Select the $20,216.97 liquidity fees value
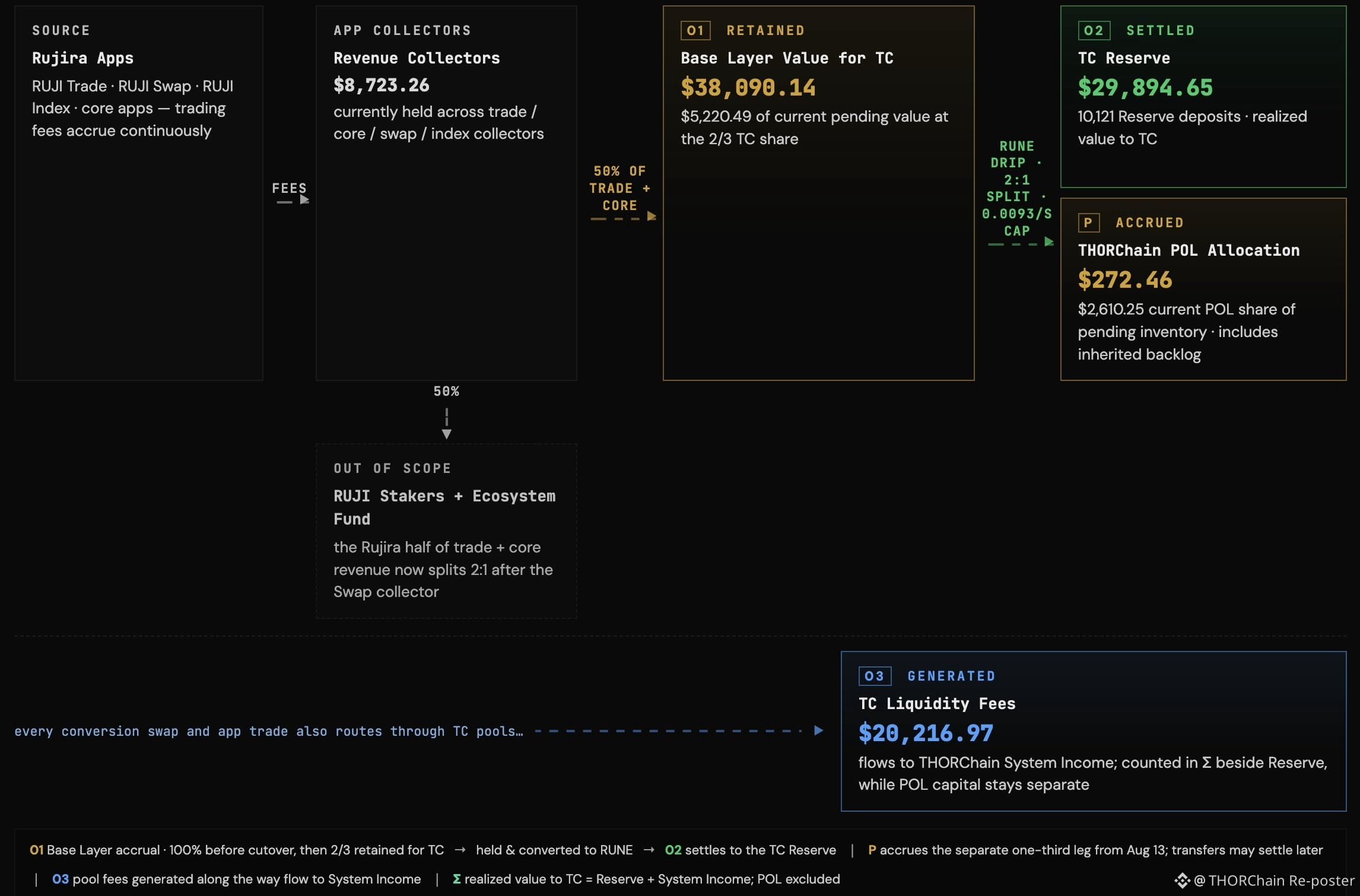Screen dimensions: 1360x896 pyautogui.click(x=926, y=733)
